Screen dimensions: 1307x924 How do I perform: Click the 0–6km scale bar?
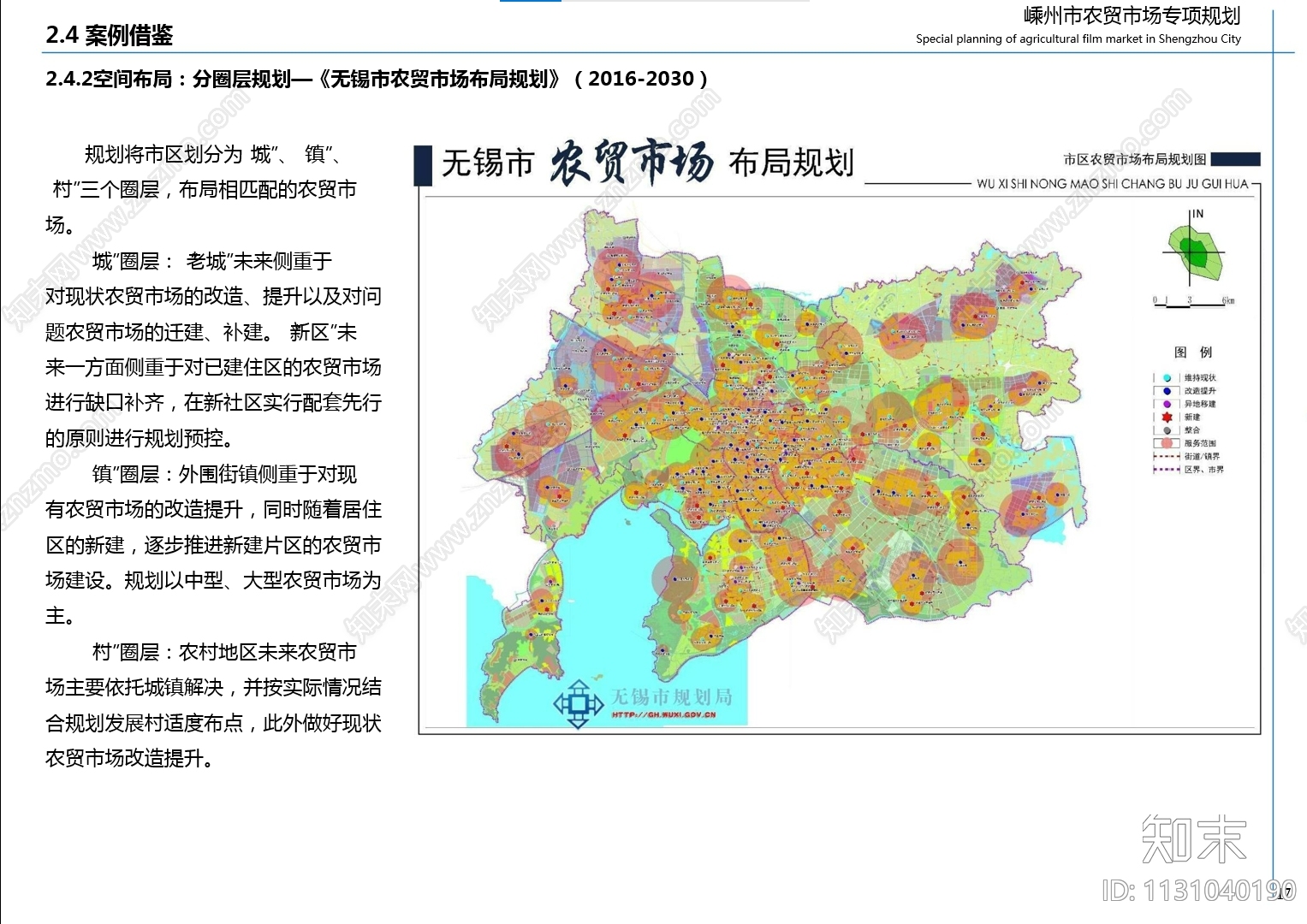pos(1194,302)
